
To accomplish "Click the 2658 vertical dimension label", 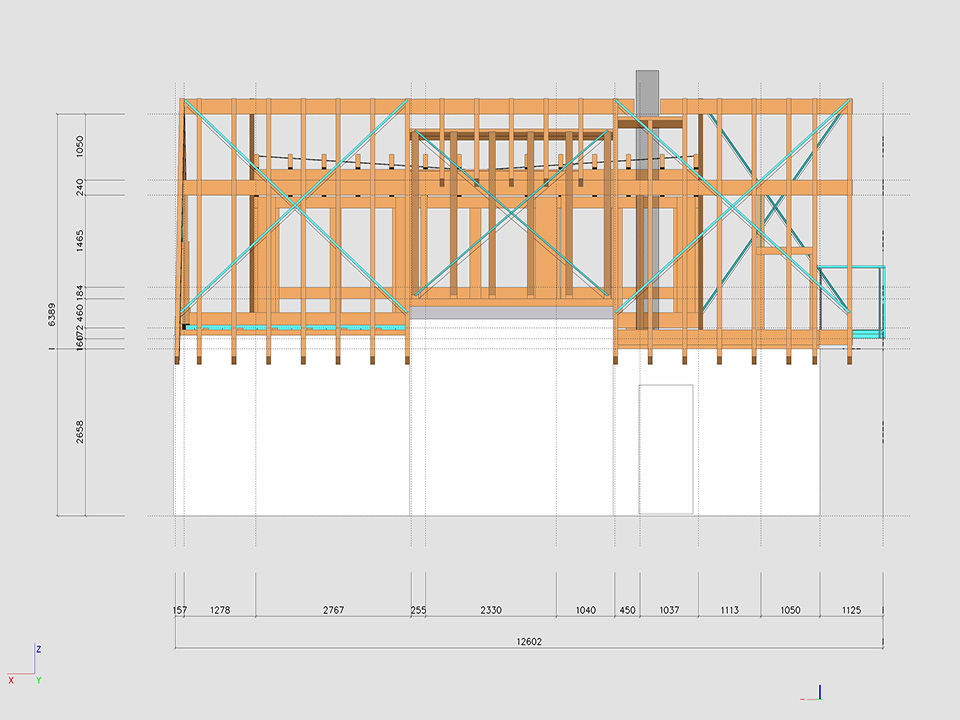I will (x=80, y=432).
